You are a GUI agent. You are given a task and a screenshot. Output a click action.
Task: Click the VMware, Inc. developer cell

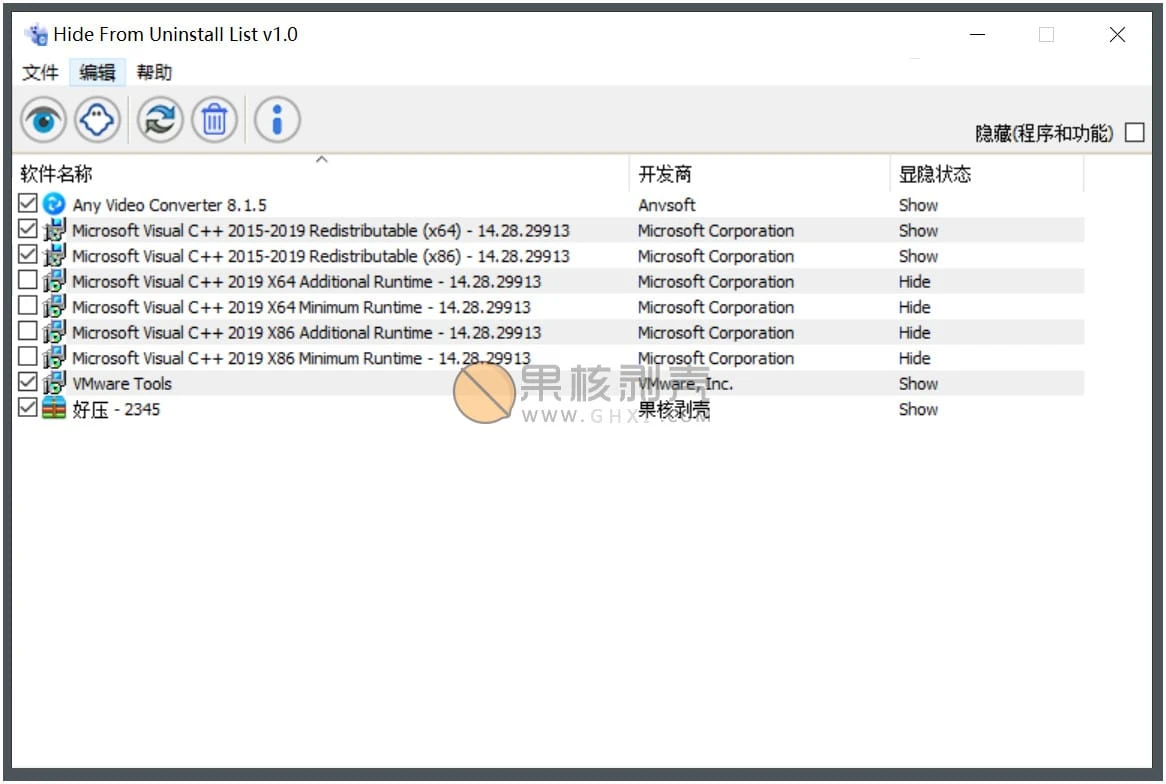pos(686,384)
